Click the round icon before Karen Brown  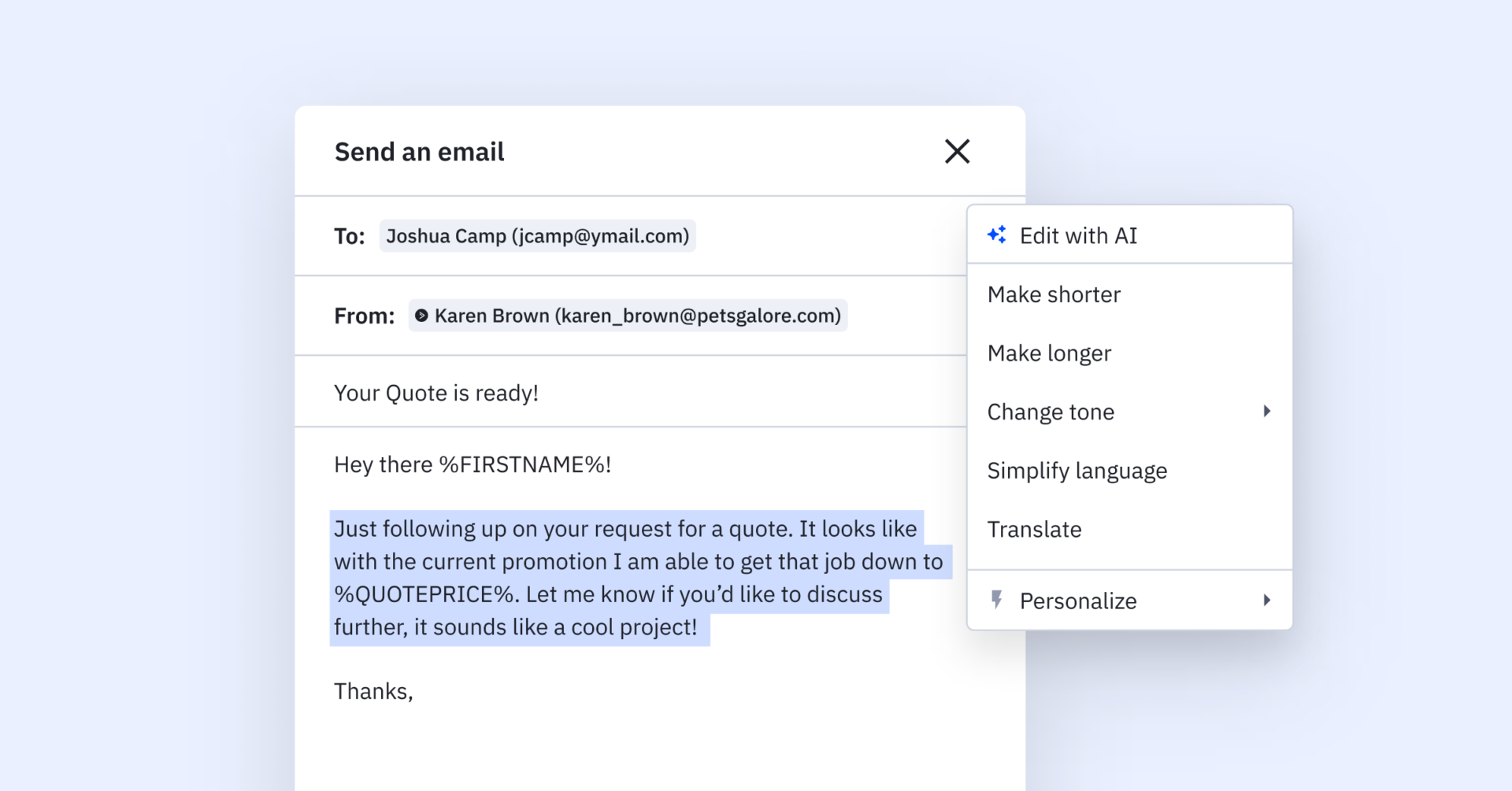(421, 316)
